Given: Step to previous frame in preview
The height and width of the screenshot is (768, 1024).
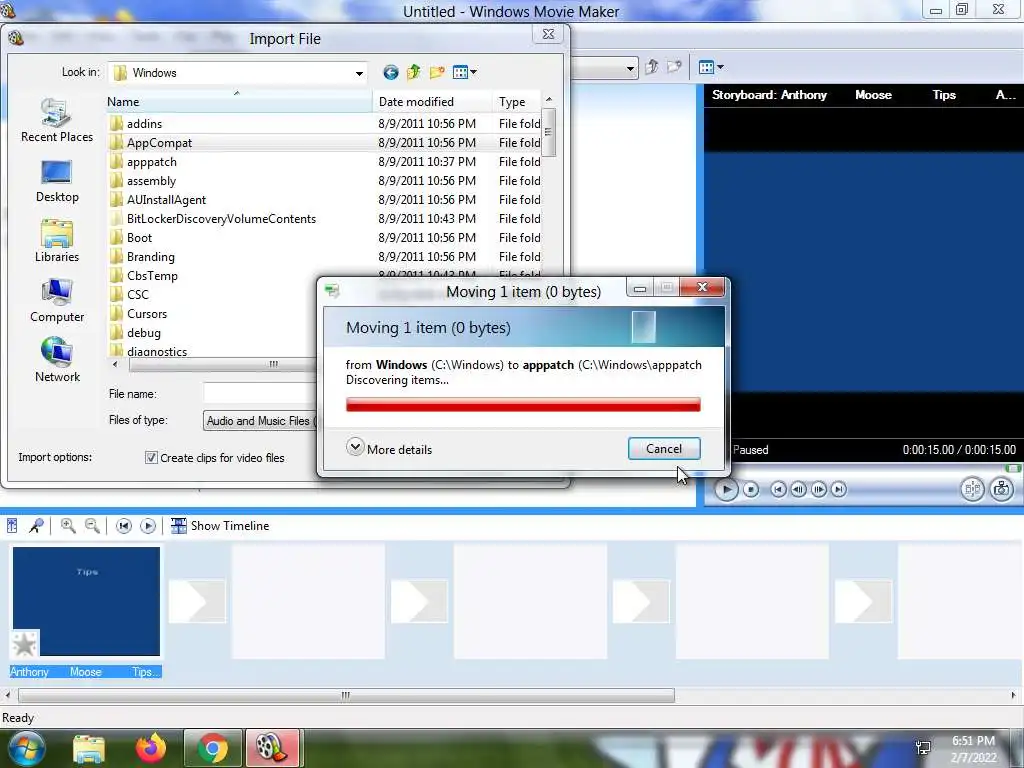Looking at the screenshot, I should [x=798, y=489].
